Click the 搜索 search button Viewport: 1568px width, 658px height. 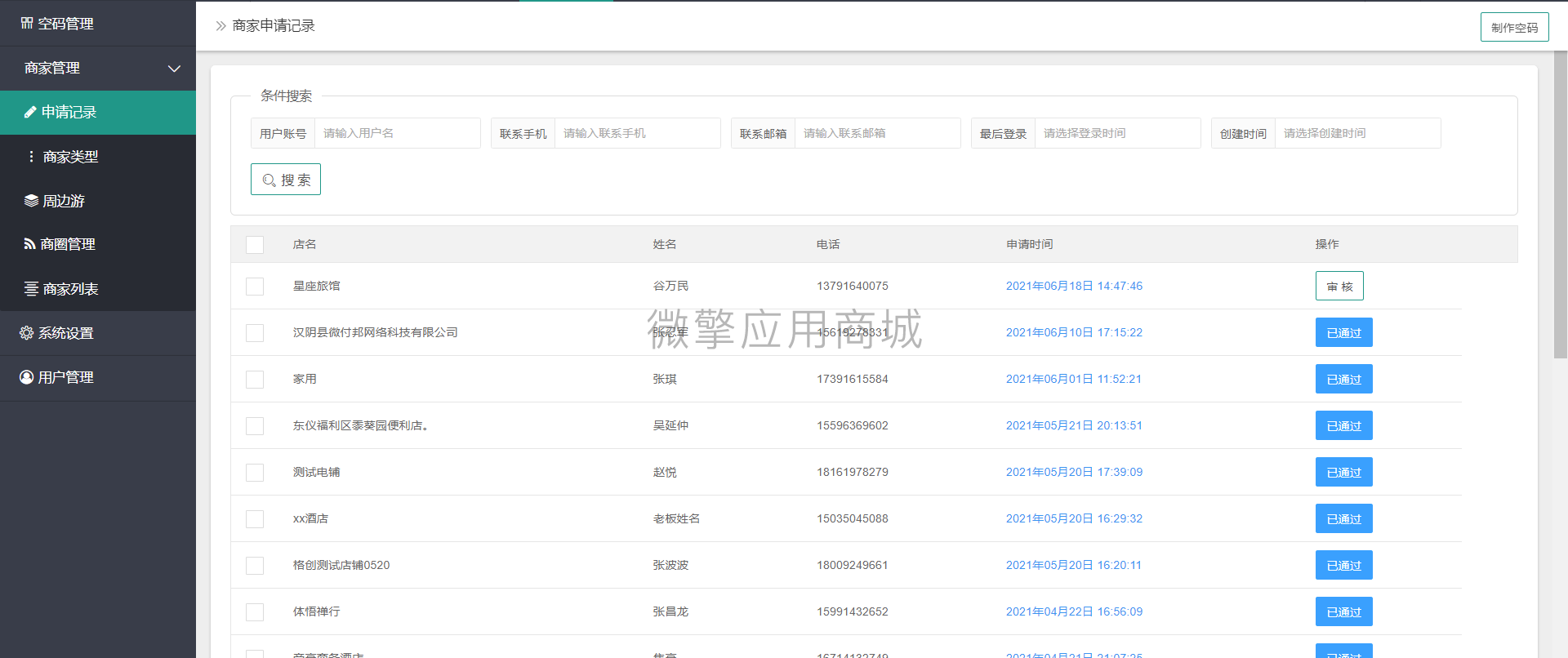point(286,180)
